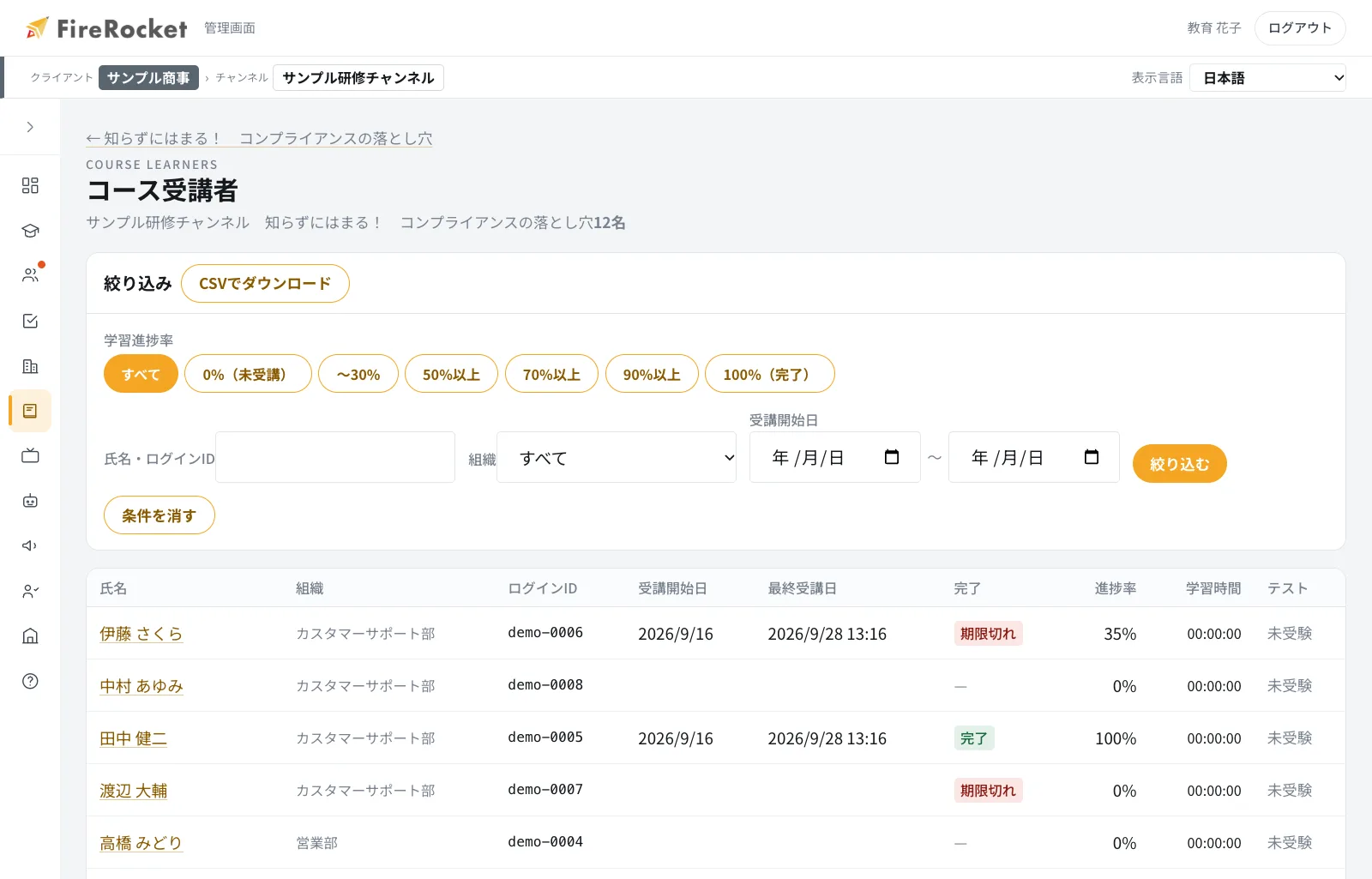Click the 氏名・ログインID search field

click(335, 457)
